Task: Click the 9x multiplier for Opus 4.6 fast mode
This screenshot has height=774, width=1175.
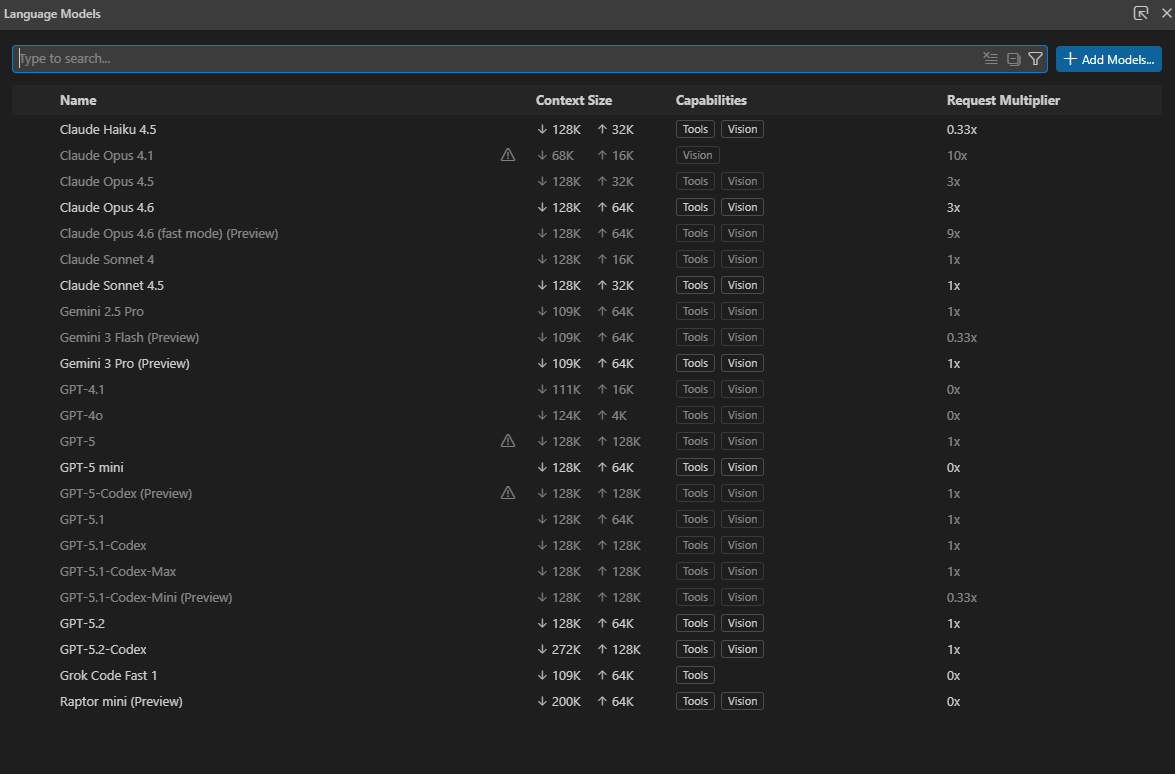Action: [x=953, y=233]
